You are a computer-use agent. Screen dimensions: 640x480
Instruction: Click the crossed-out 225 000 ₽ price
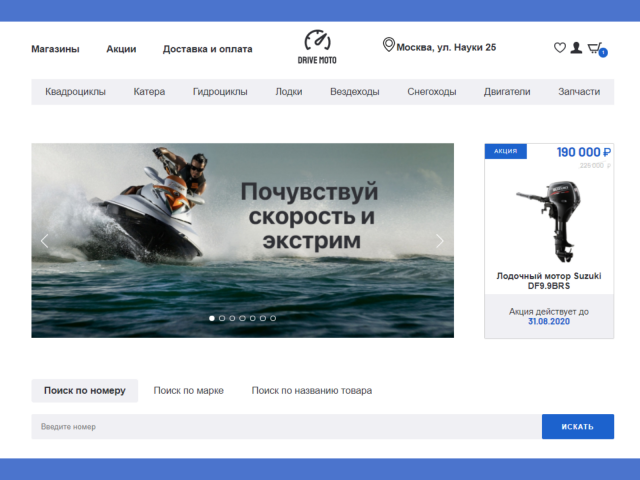point(595,165)
